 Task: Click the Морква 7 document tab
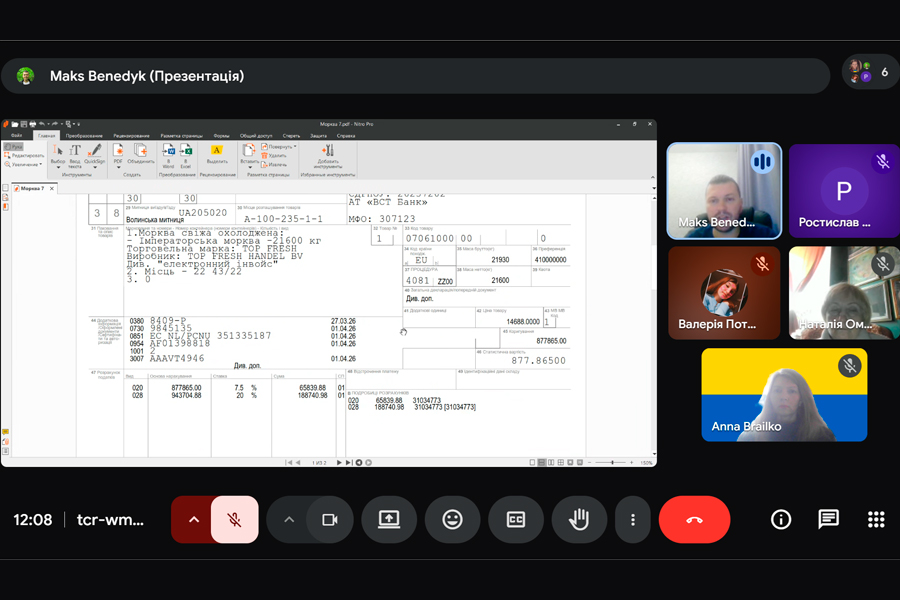click(x=32, y=188)
